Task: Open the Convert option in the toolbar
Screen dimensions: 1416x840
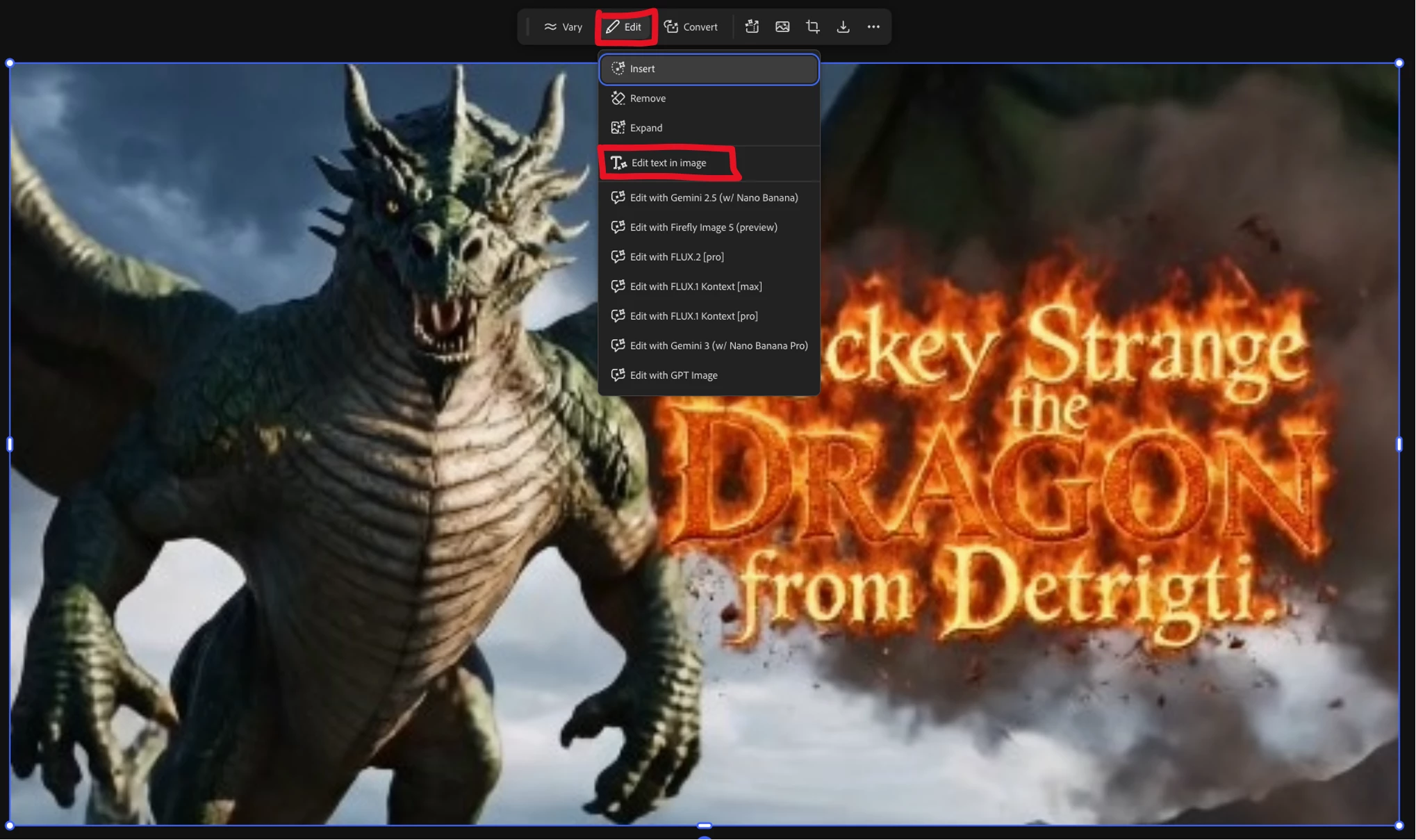Action: 691,27
